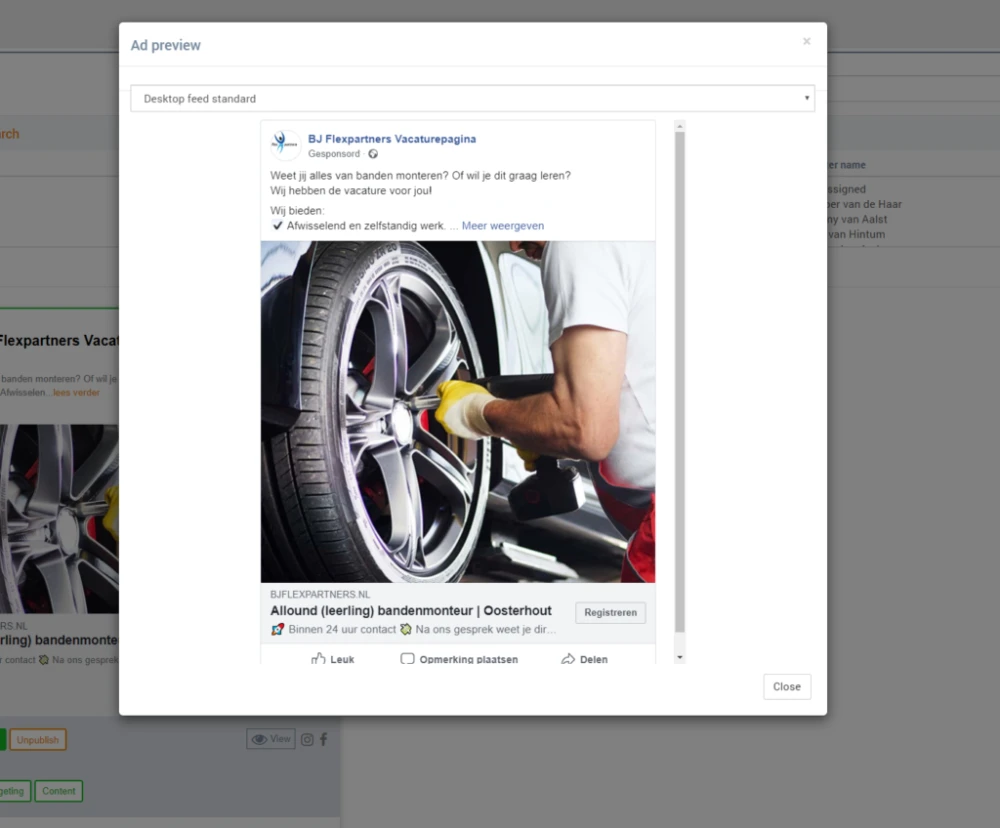Click the Facebook icon below the ad card
Screen dimensions: 1000x828
[x=323, y=740]
